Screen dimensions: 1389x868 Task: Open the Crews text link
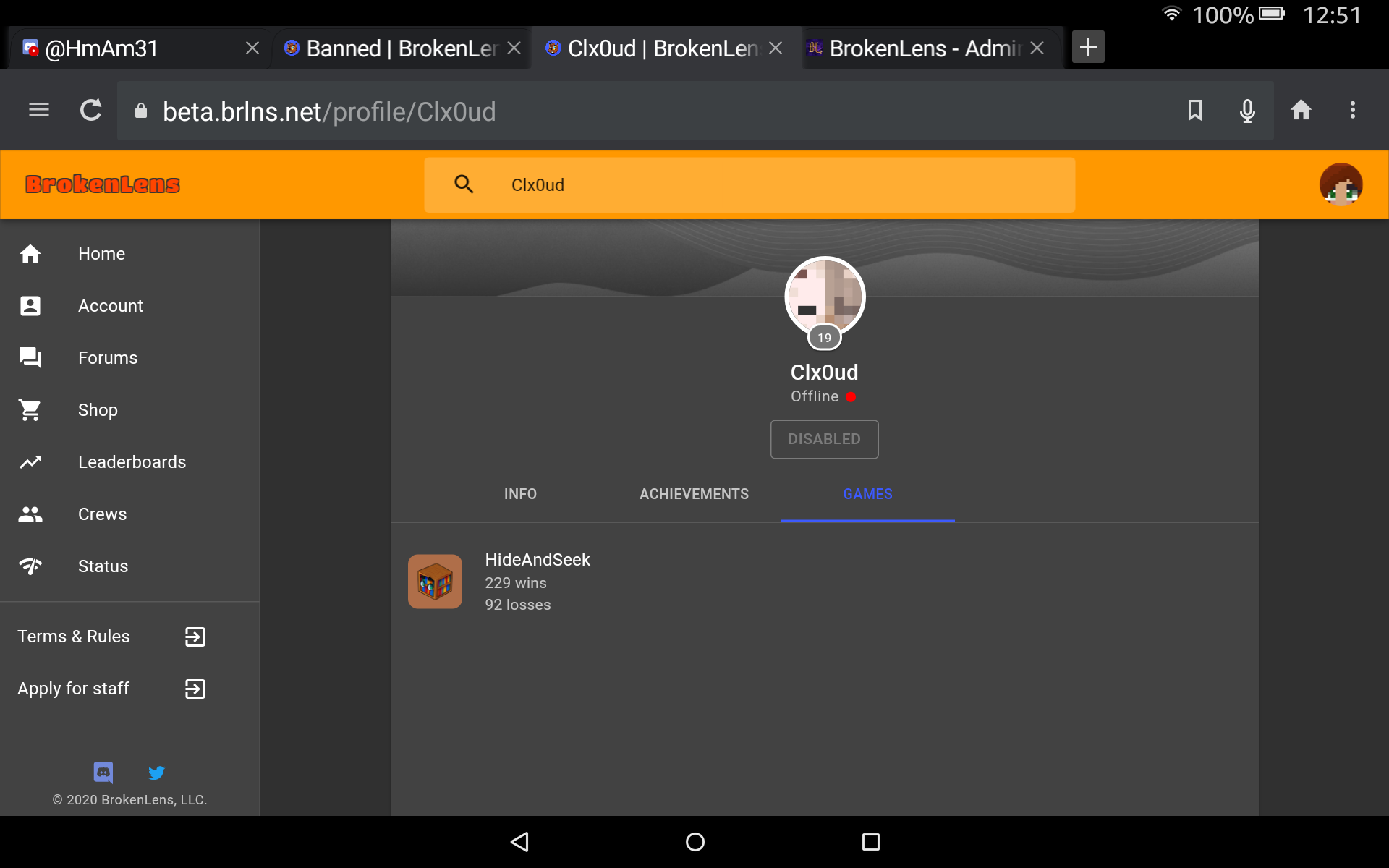point(102,514)
